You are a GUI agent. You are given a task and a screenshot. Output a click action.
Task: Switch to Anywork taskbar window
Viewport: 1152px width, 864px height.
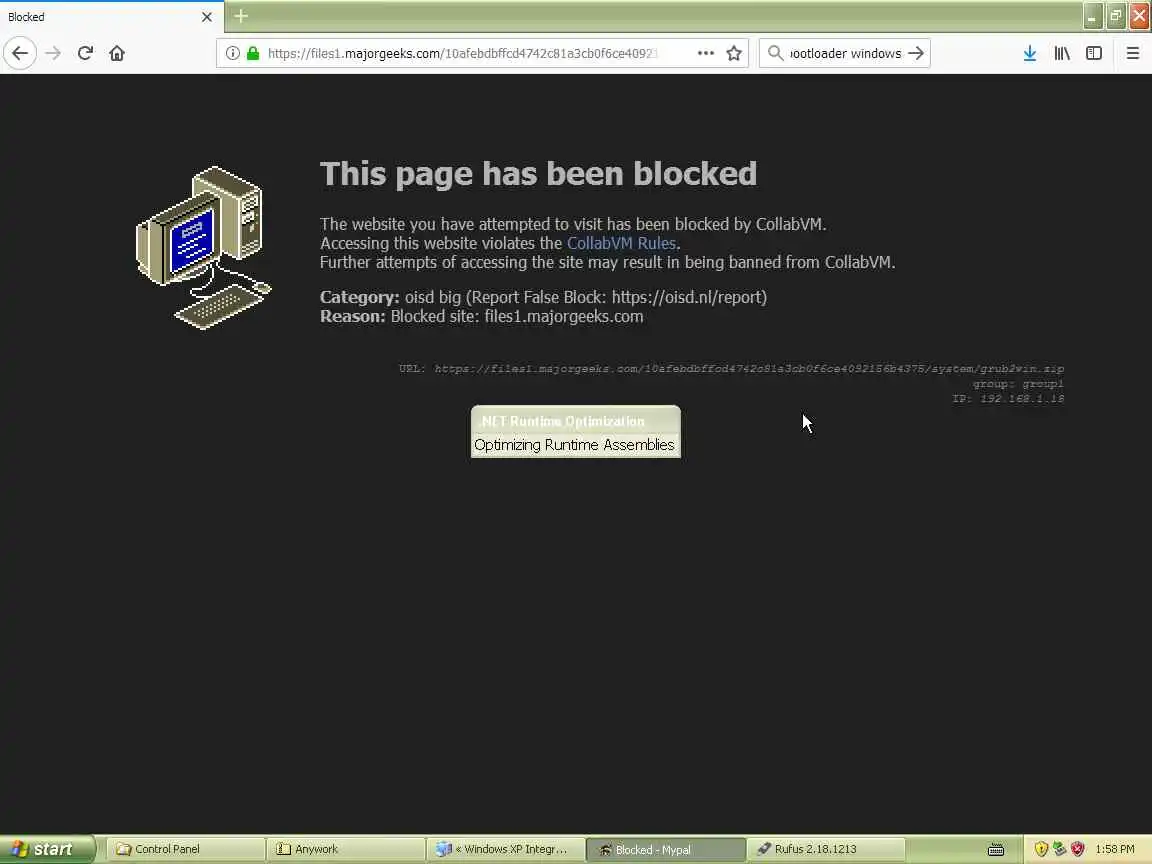(x=346, y=849)
